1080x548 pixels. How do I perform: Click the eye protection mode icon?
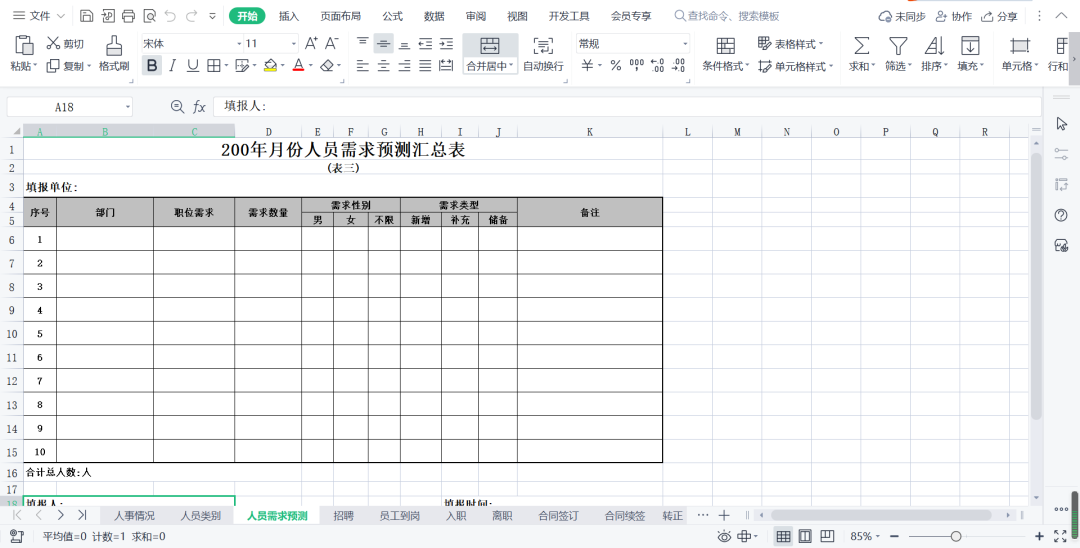coord(724,536)
